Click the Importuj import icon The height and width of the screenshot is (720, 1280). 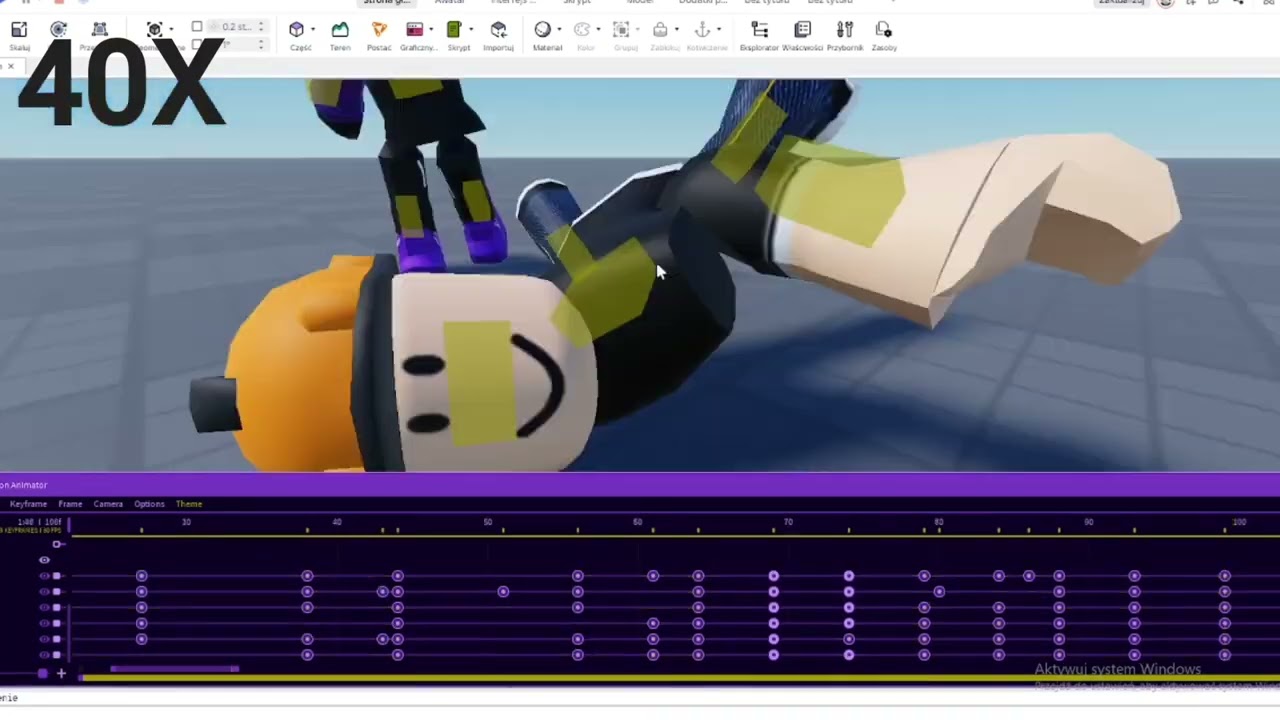tap(498, 30)
